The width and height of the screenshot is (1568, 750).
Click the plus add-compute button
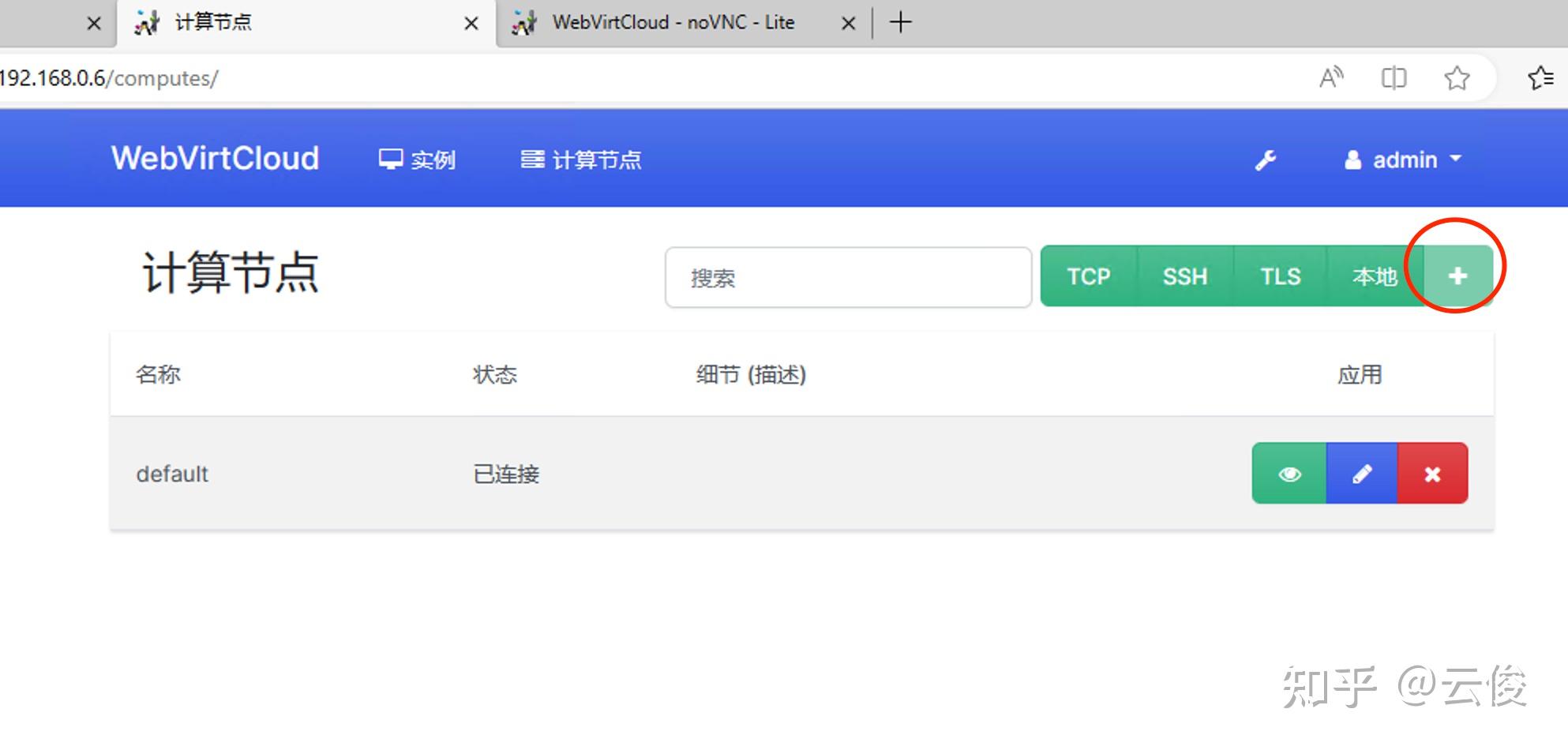(x=1457, y=276)
